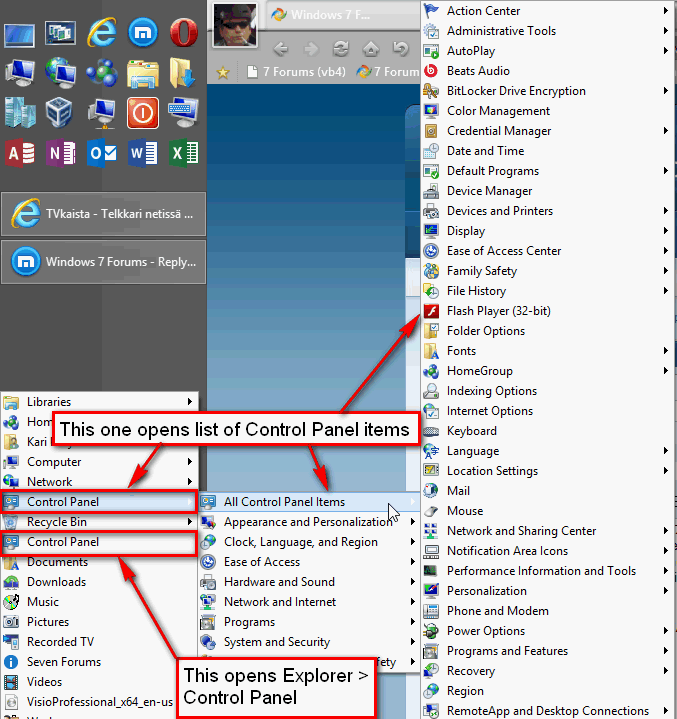Open Ease of Access category
This screenshot has width=677, height=719.
(309, 562)
